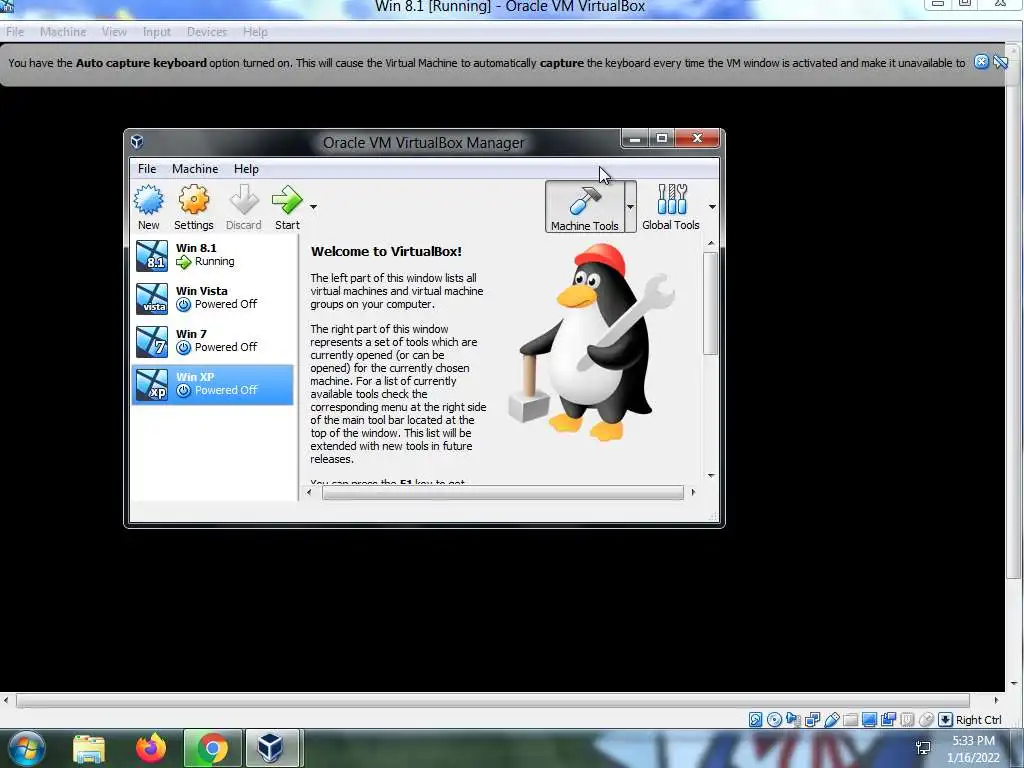Click the CPU chip status icon

tap(907, 720)
